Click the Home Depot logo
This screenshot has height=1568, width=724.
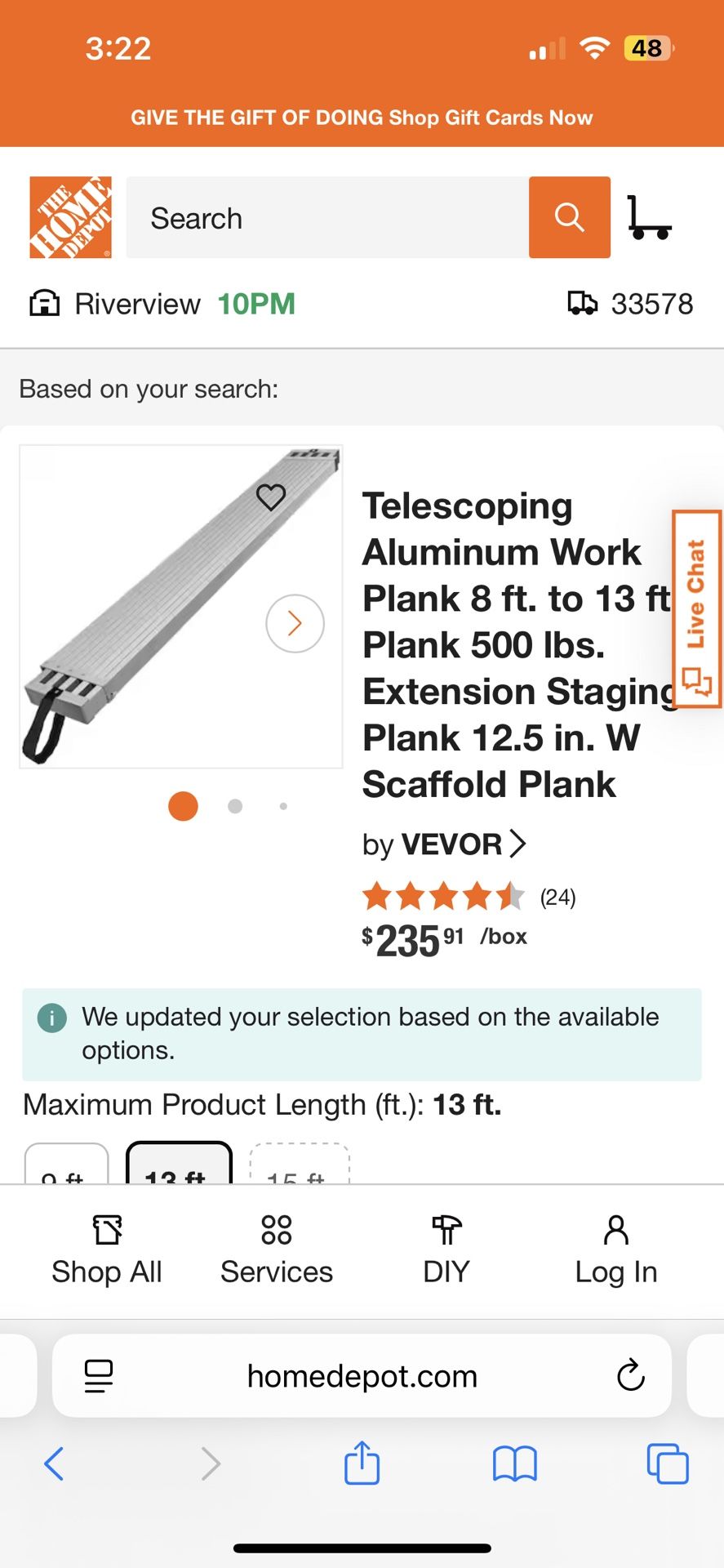tap(70, 216)
